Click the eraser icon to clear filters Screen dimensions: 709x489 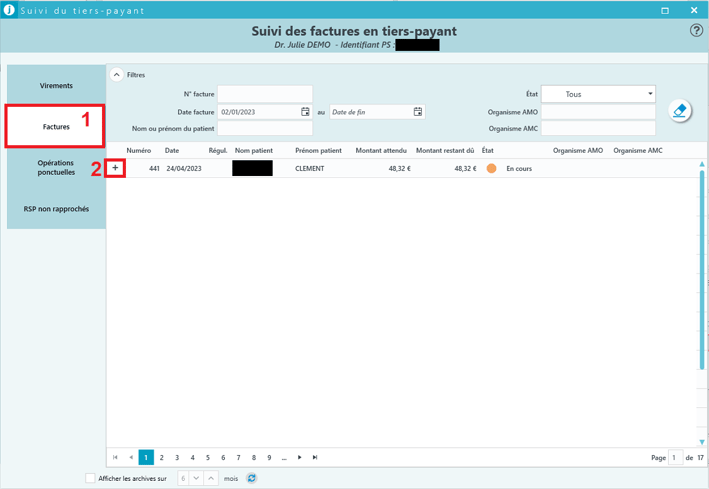pyautogui.click(x=680, y=111)
